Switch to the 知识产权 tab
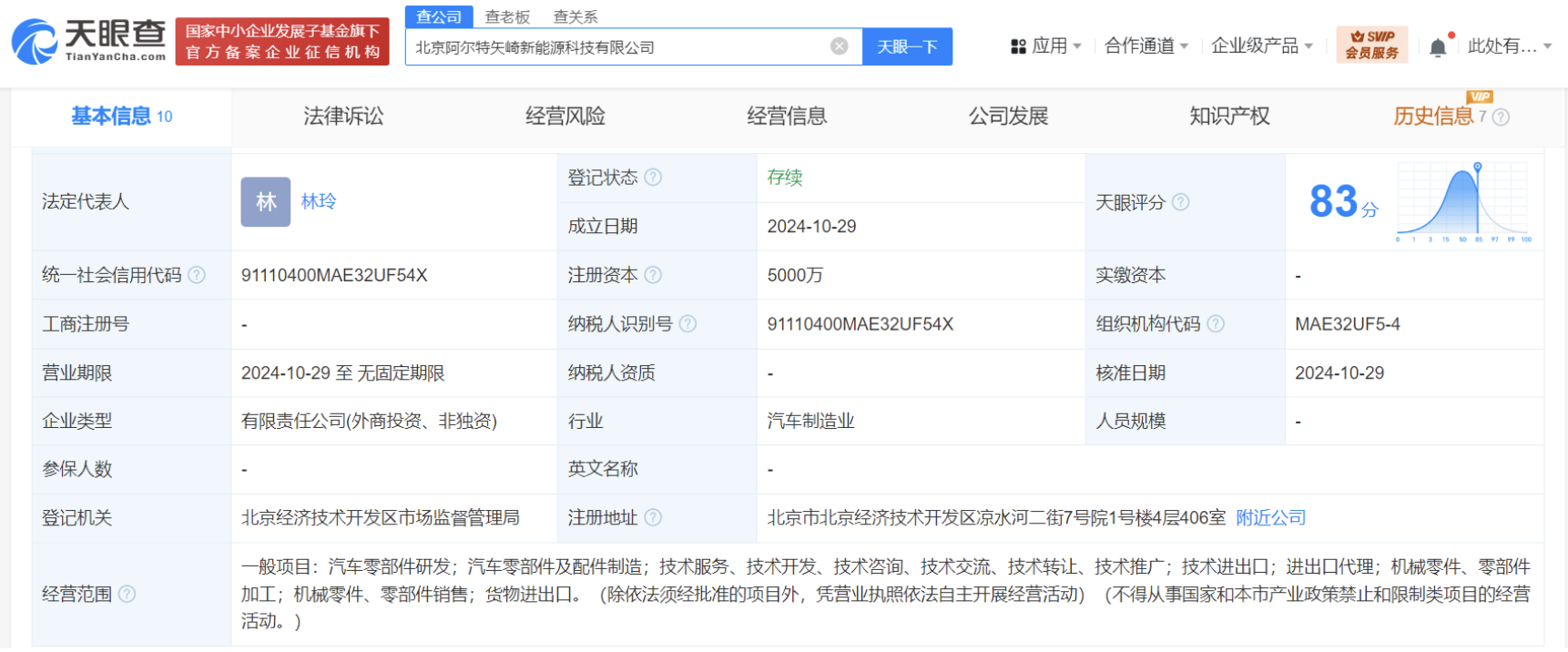Image resolution: width=1568 pixels, height=652 pixels. pos(1229,117)
